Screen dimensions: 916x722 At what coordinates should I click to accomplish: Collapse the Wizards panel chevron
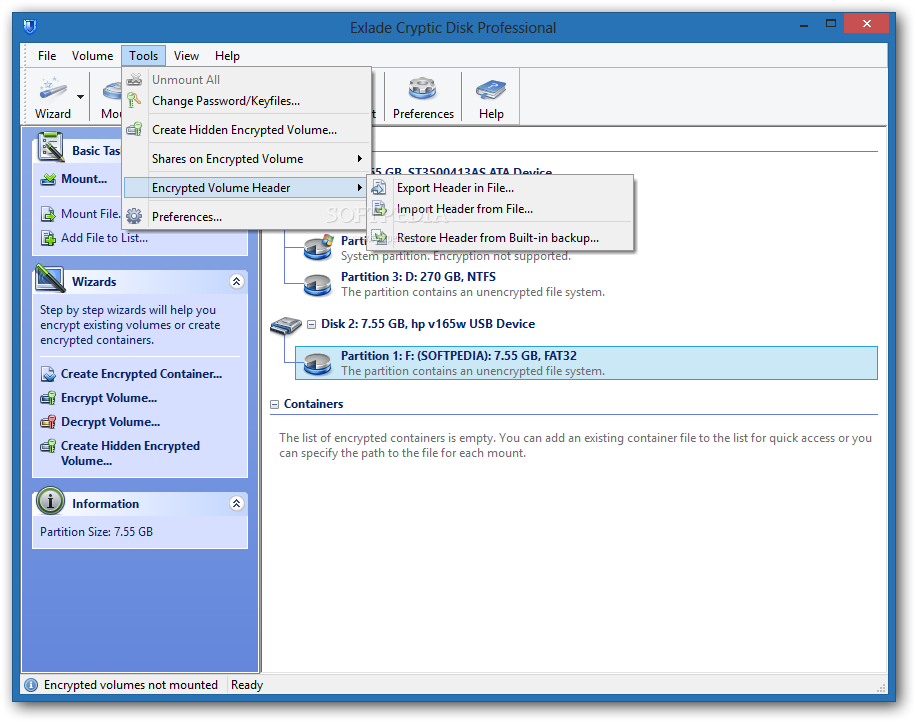(x=237, y=282)
